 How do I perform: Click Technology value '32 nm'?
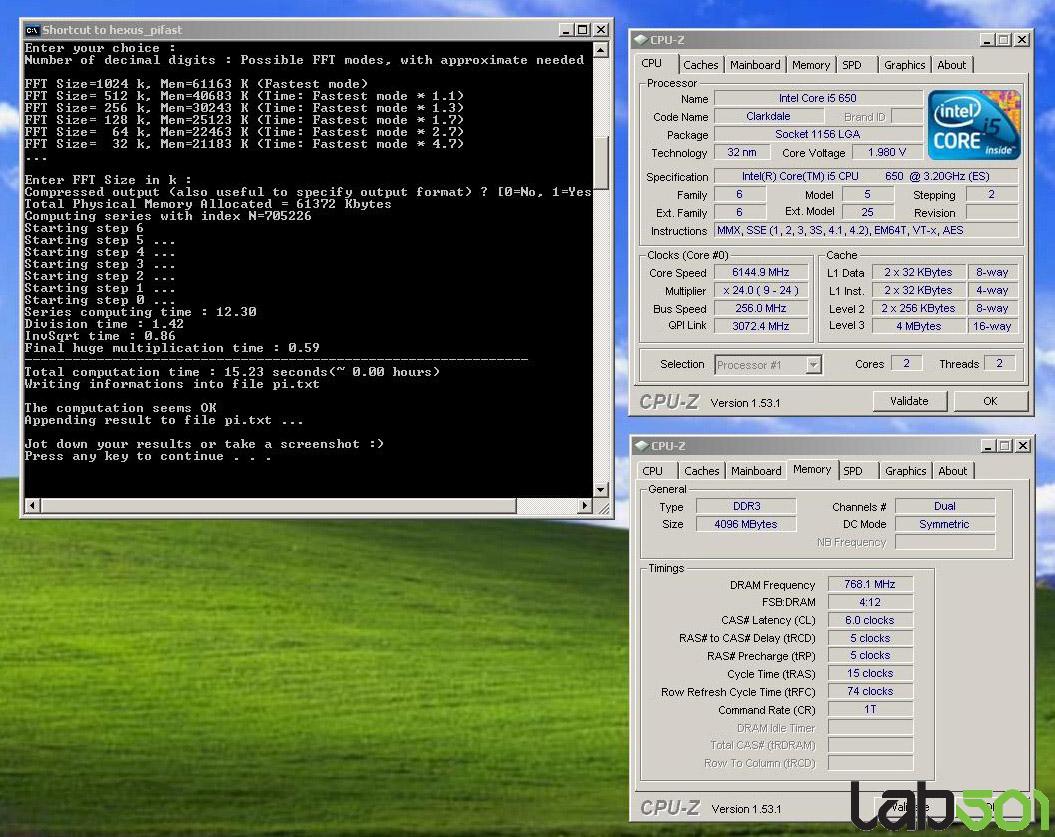click(x=741, y=153)
